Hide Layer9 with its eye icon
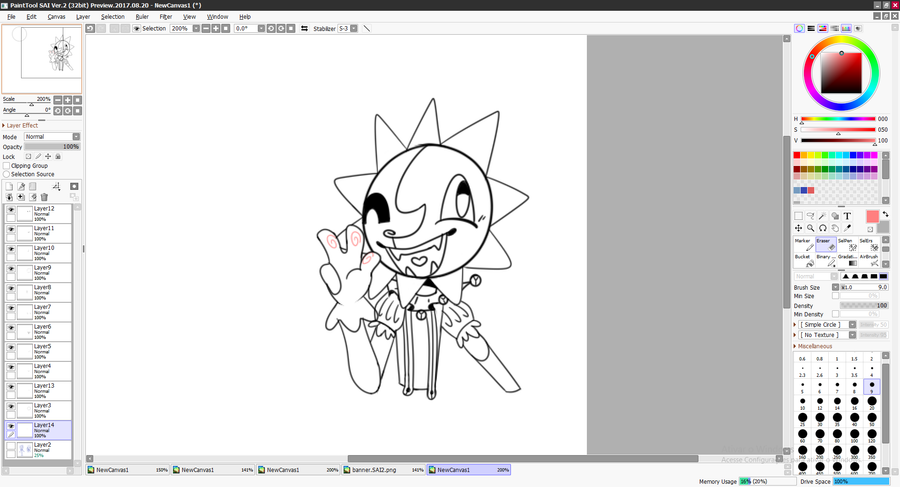 click(x=11, y=269)
